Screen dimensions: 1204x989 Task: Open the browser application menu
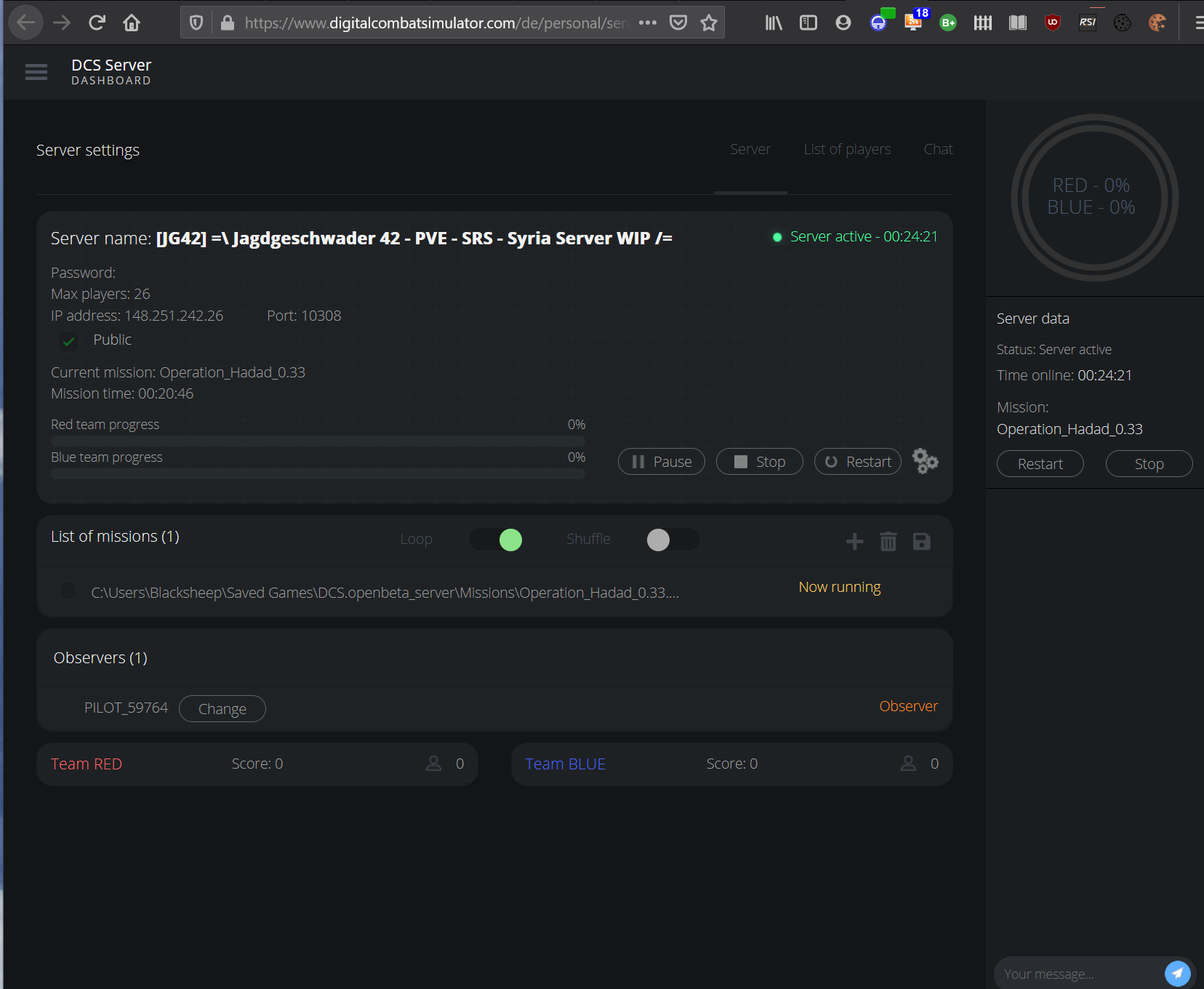1198,23
